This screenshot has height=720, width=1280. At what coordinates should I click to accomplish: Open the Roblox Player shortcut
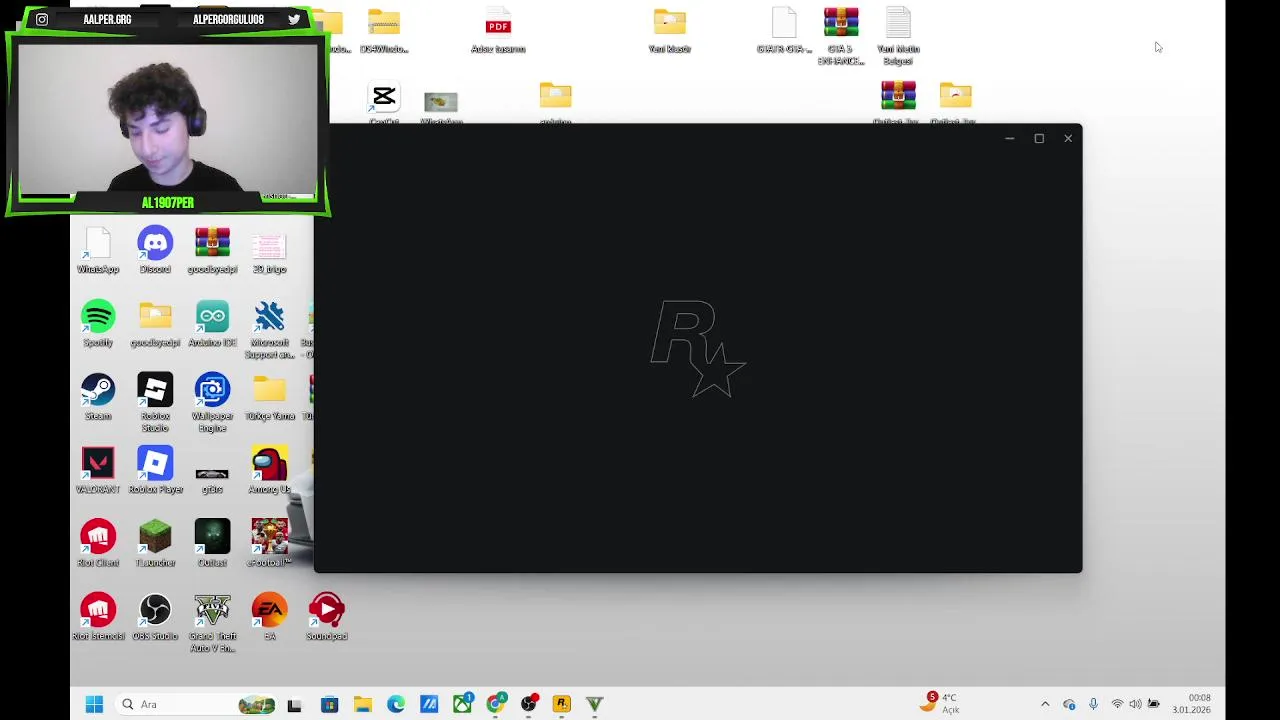[155, 469]
